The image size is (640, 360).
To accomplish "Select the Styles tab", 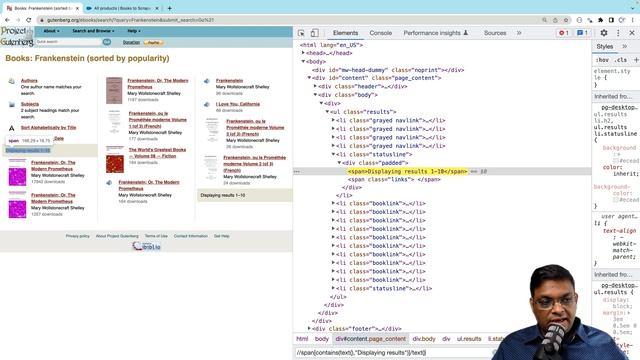I will (605, 46).
